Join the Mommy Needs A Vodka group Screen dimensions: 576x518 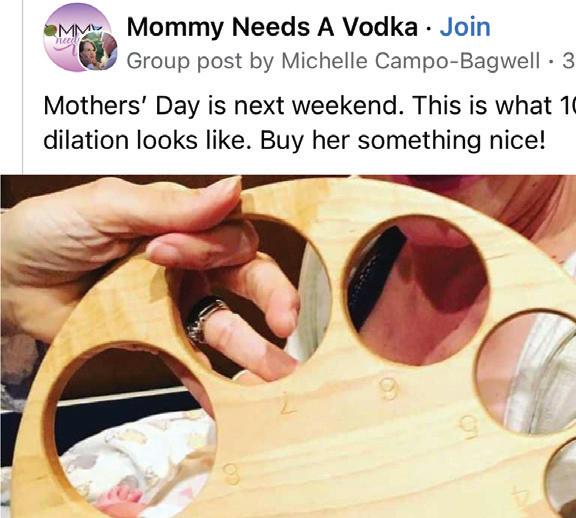[465, 27]
